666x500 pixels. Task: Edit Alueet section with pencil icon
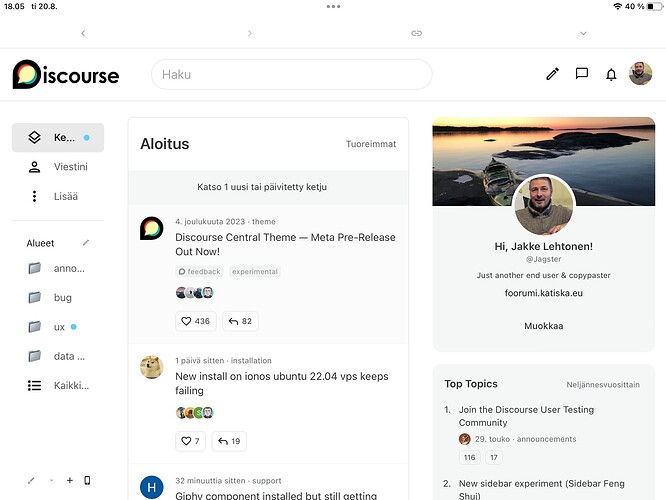[86, 243]
